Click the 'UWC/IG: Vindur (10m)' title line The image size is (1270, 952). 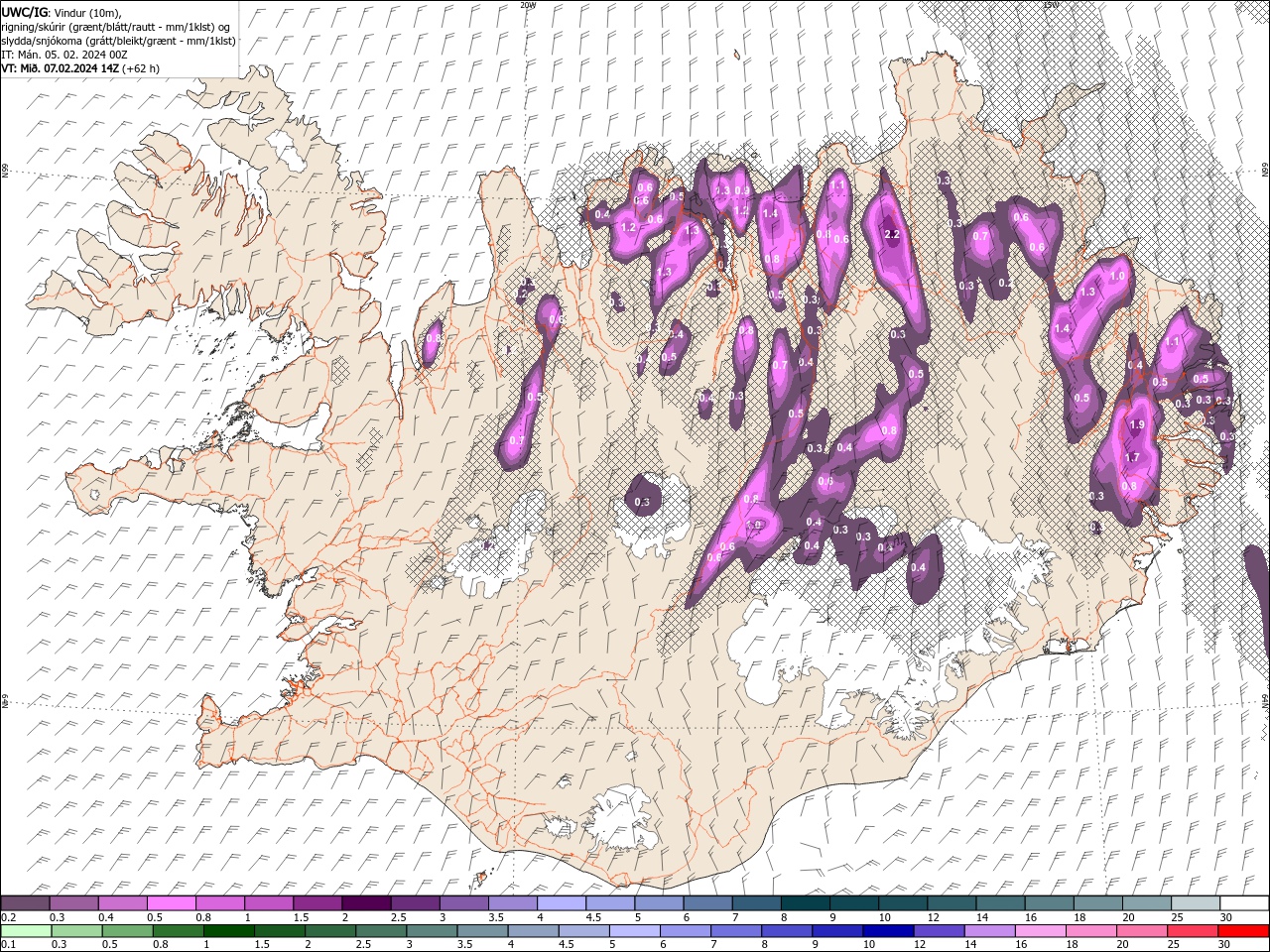[62, 11]
